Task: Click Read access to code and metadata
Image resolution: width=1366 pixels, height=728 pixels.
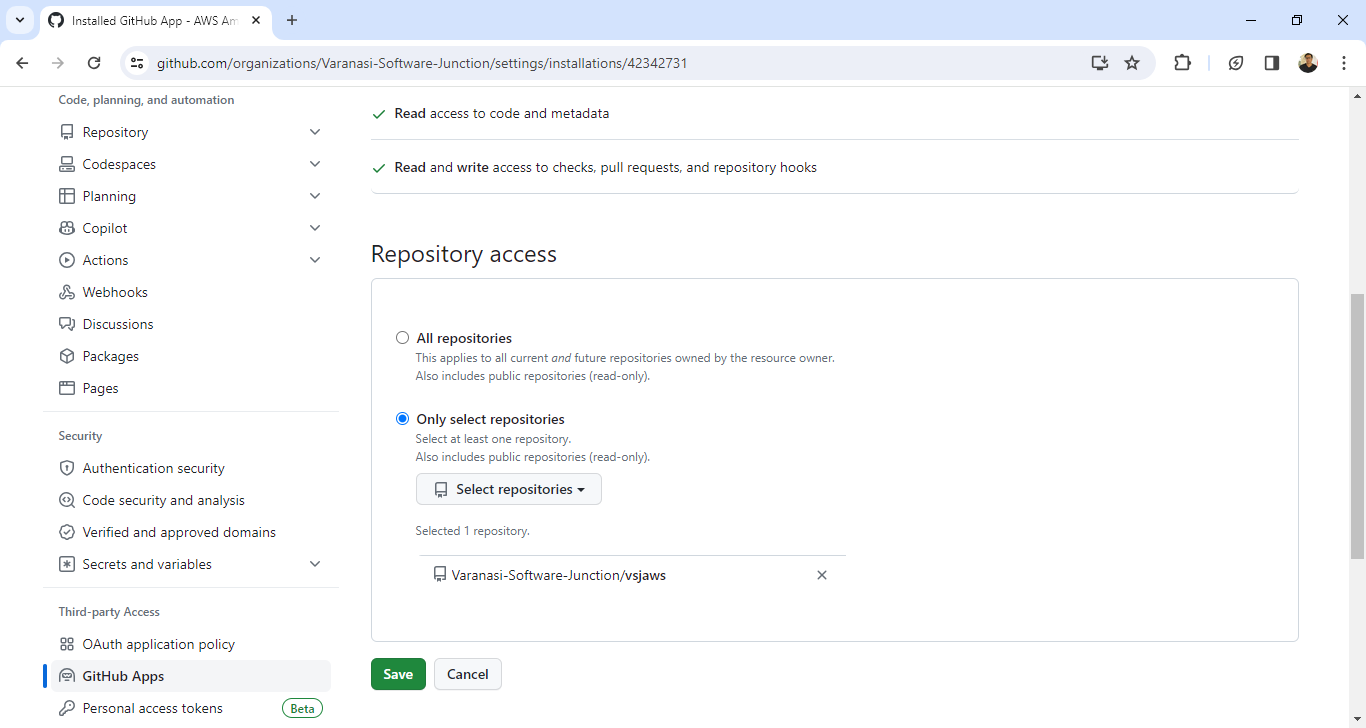Action: (502, 114)
